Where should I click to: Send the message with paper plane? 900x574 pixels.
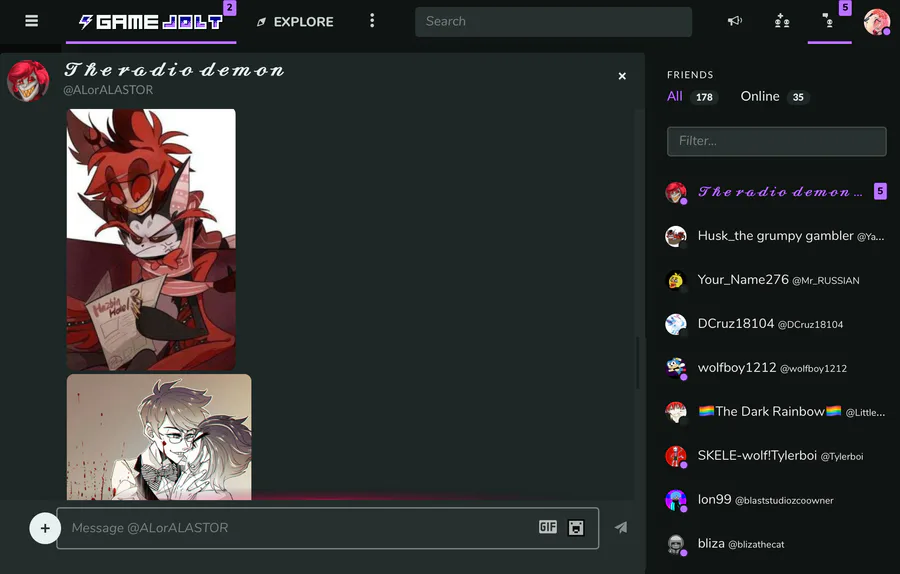coord(621,528)
